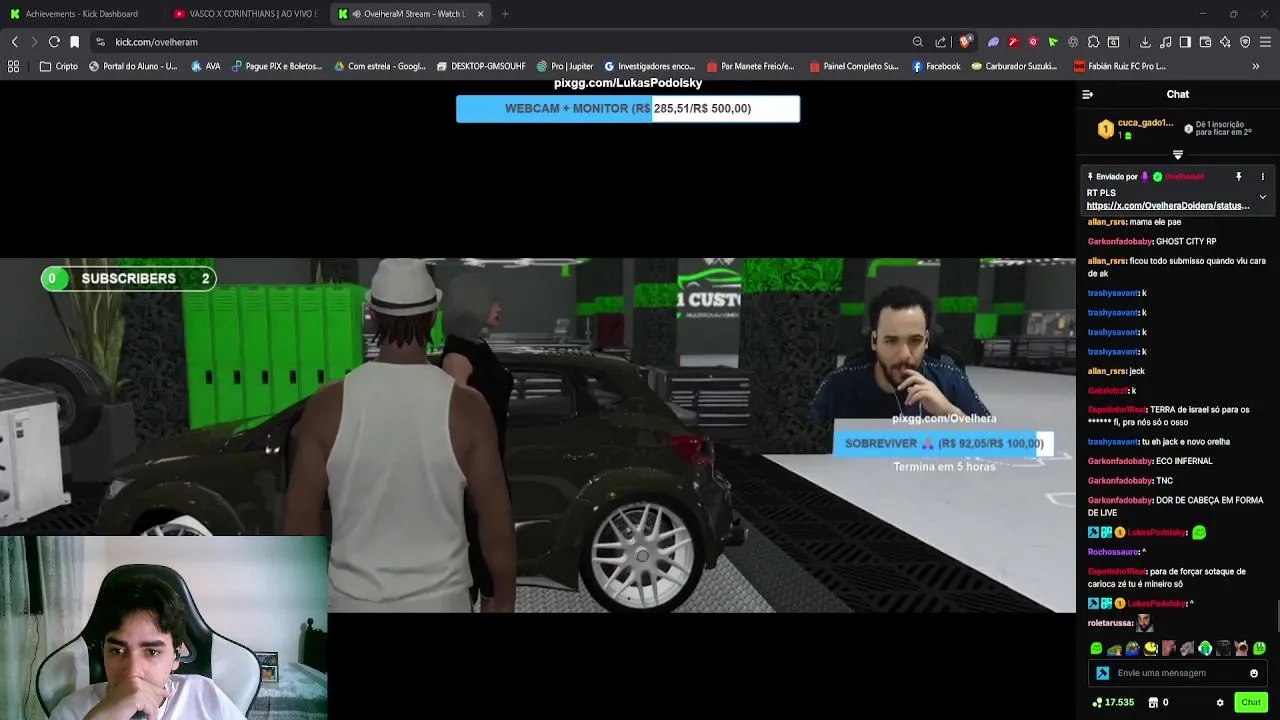Screen dimensions: 1280x720
Task: Click username roletarussa in chat
Action: tap(1110, 623)
